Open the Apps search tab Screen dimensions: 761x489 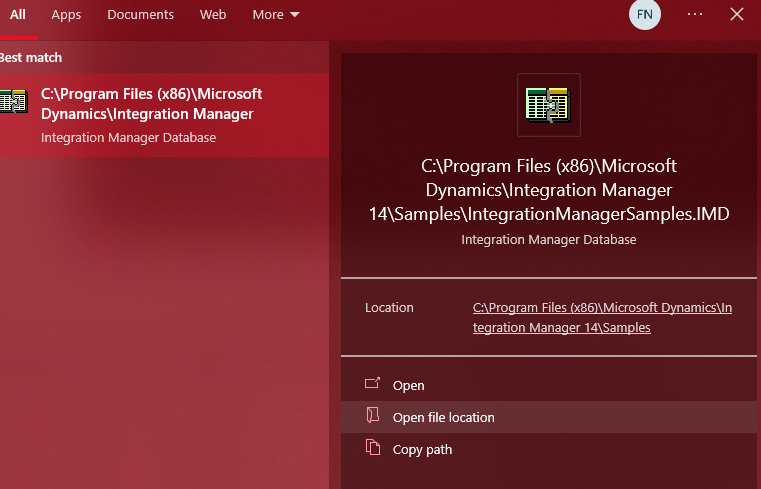coord(66,15)
